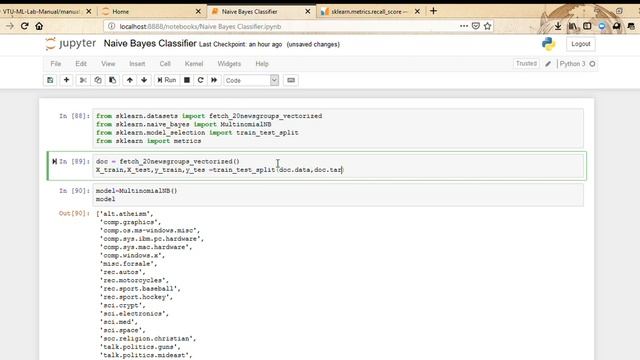Click the edit pencil icon

(x=548, y=64)
